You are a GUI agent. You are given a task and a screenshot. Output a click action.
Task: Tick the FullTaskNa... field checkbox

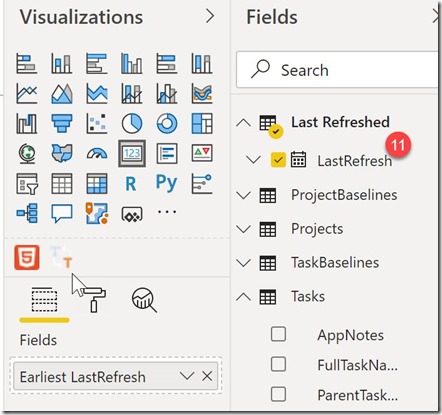click(278, 364)
